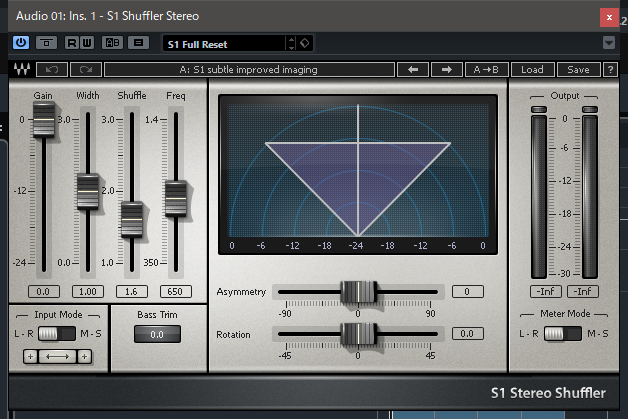Image resolution: width=628 pixels, height=419 pixels.
Task: Open the Save preset menu
Action: point(579,69)
